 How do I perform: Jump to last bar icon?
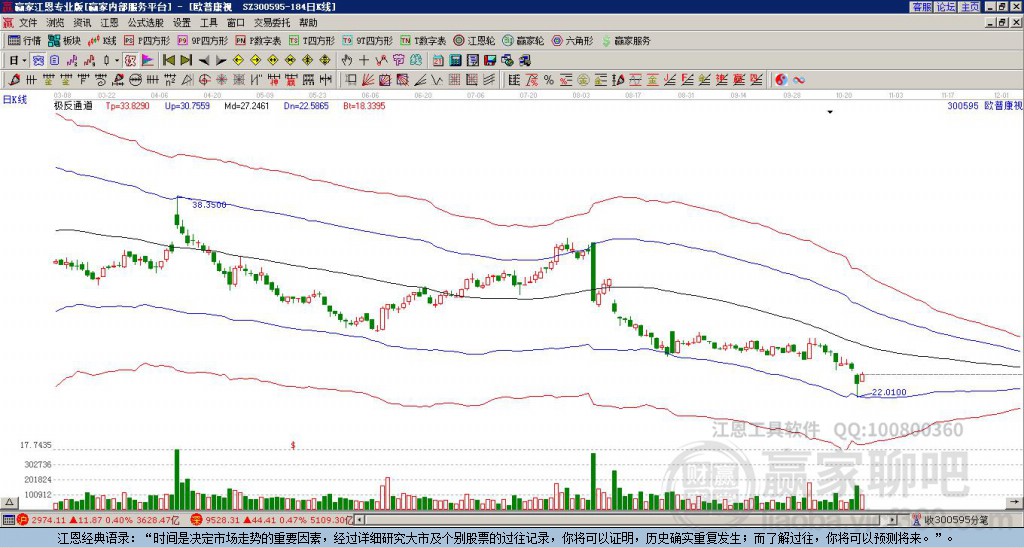tap(186, 61)
